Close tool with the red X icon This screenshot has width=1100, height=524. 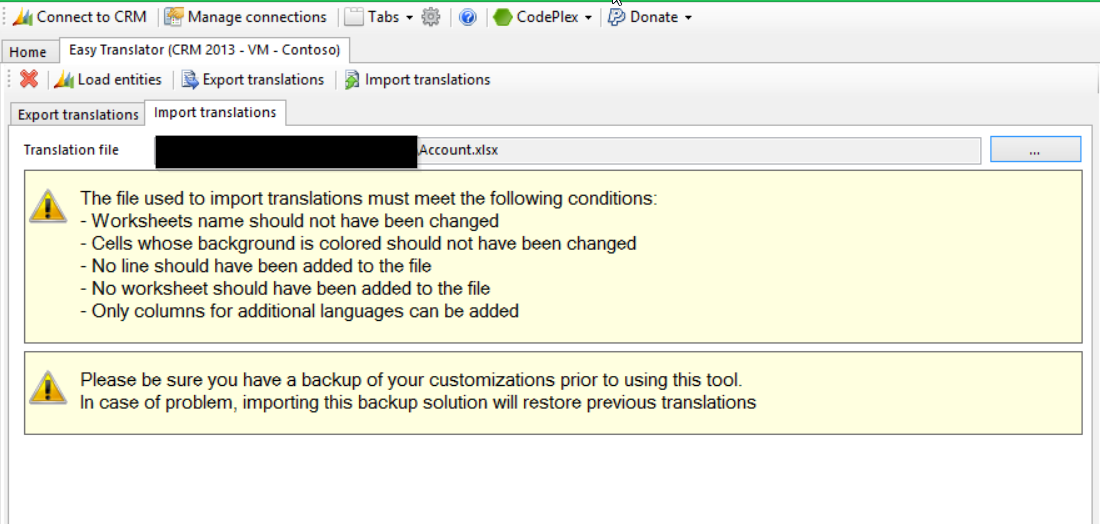(29, 79)
